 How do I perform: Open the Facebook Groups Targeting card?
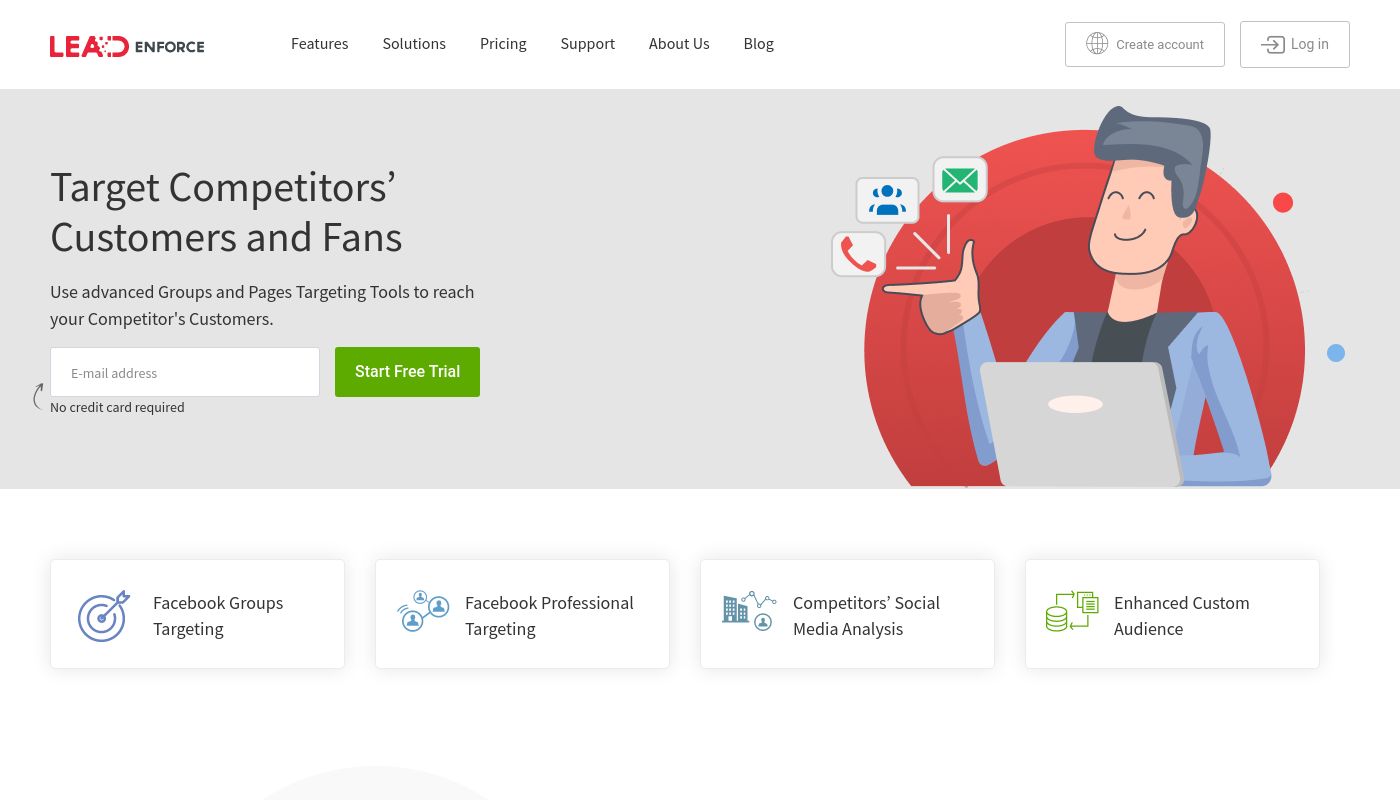[x=197, y=613]
